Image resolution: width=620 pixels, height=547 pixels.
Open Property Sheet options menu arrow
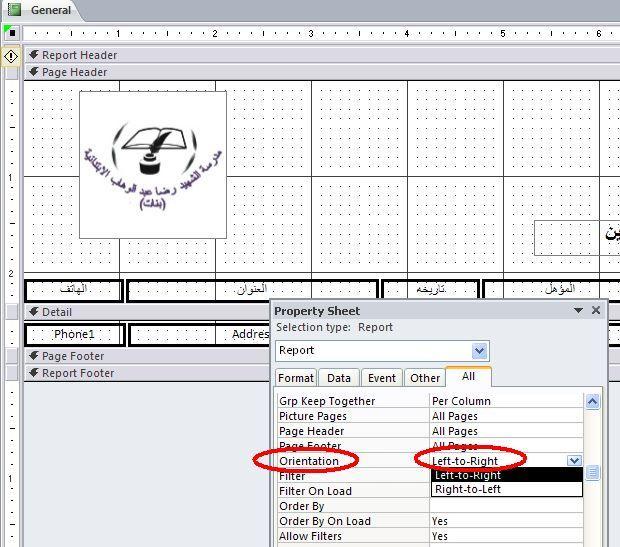tap(578, 310)
